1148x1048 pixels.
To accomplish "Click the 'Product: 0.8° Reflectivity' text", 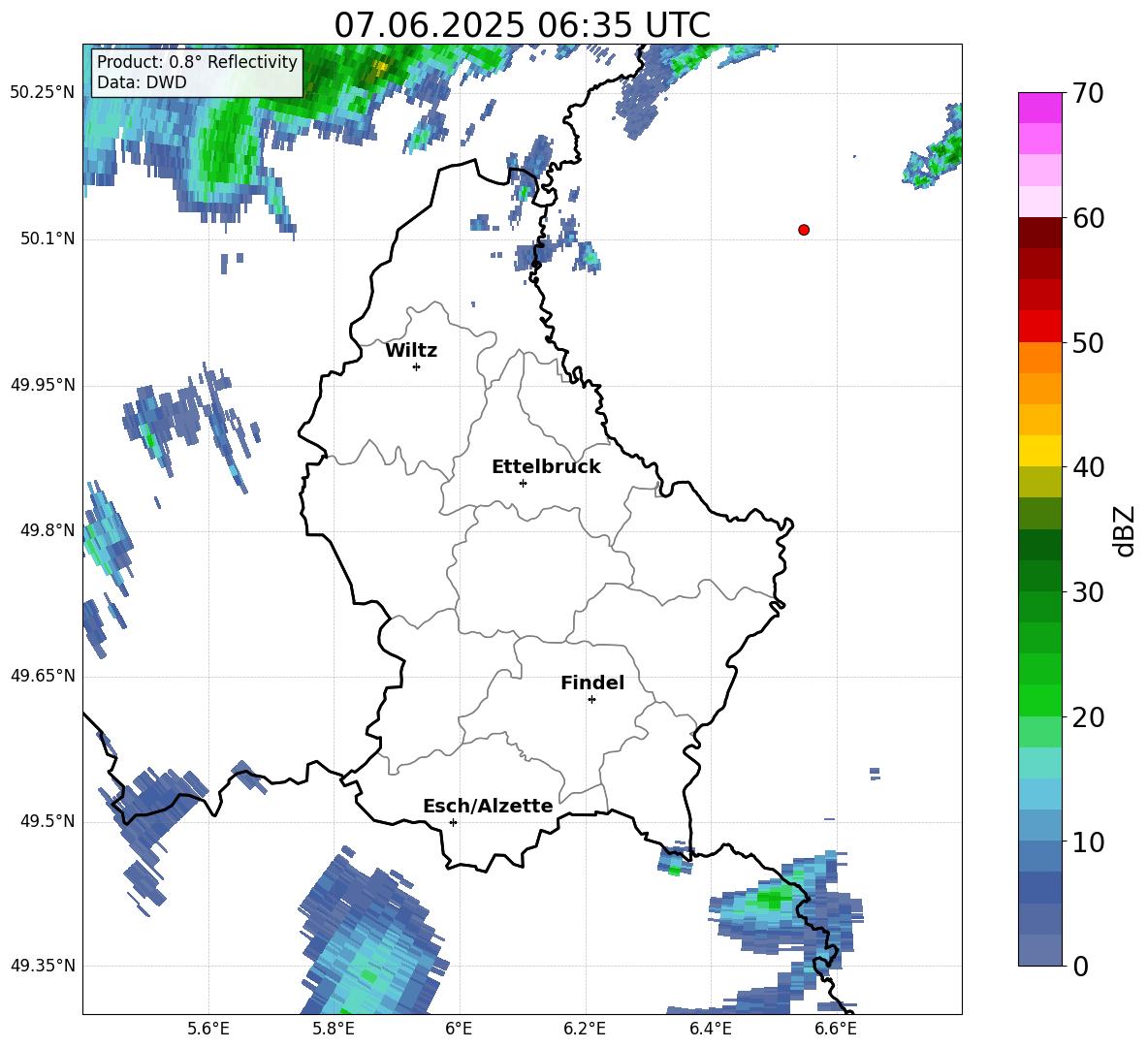I will 197,61.
